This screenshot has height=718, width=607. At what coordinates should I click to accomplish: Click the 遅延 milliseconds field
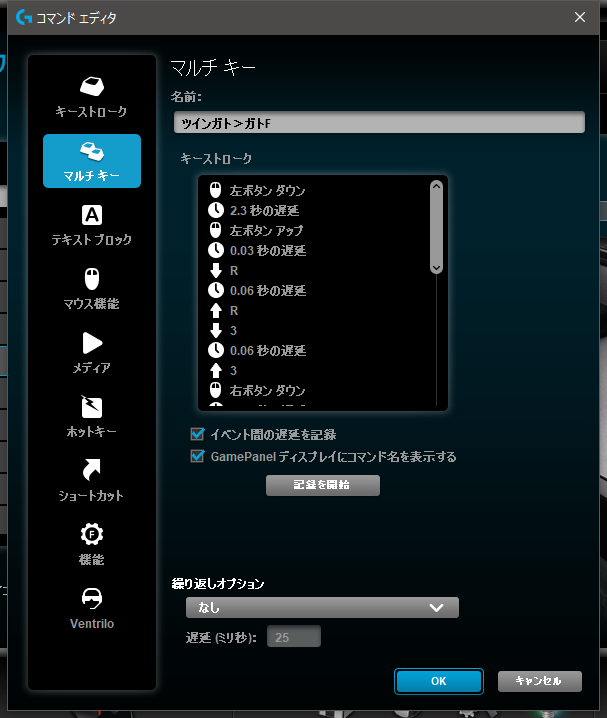(293, 637)
